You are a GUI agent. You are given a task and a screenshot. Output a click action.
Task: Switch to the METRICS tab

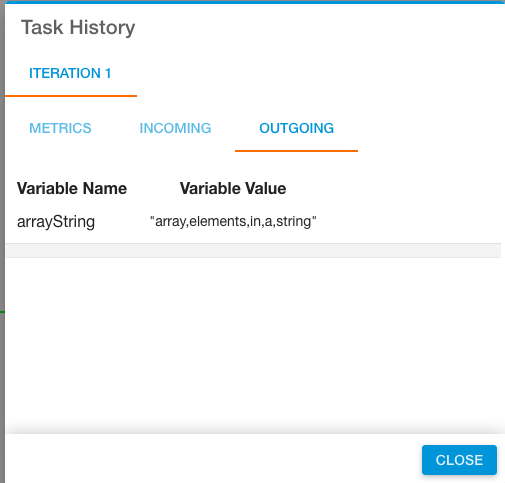click(x=60, y=128)
